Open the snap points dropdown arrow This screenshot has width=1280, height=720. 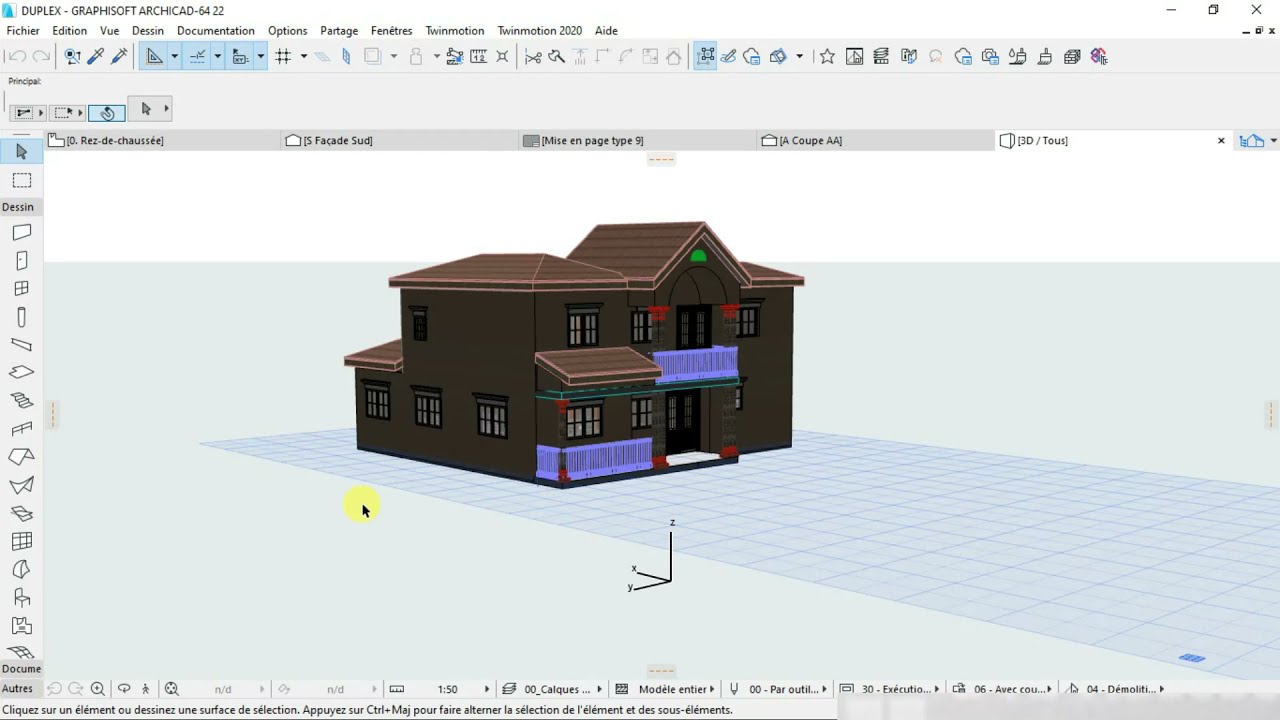tap(217, 57)
